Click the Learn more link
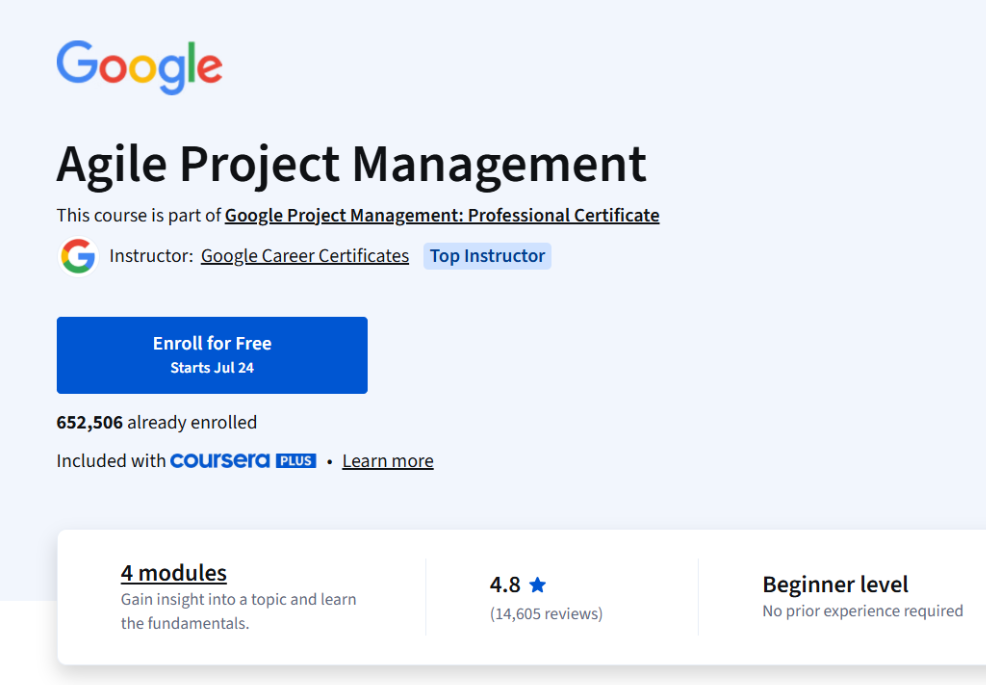 (387, 461)
